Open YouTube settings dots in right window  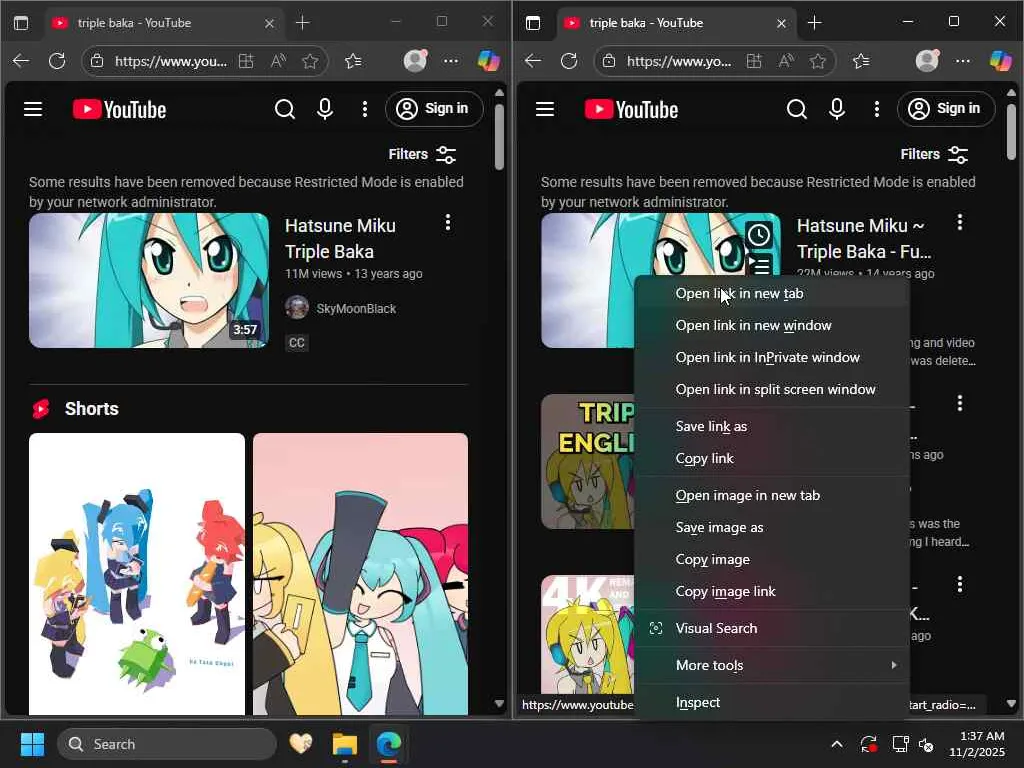(876, 109)
